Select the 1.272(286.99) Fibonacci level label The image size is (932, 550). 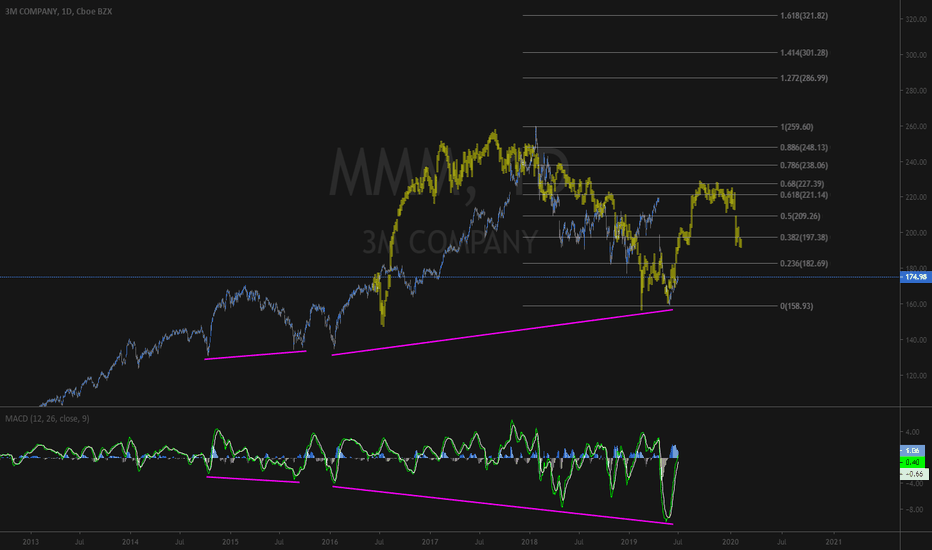[x=804, y=78]
